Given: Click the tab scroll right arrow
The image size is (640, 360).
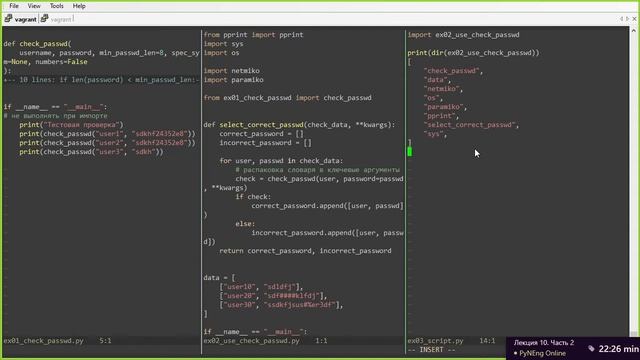Looking at the screenshot, I should [627, 19].
